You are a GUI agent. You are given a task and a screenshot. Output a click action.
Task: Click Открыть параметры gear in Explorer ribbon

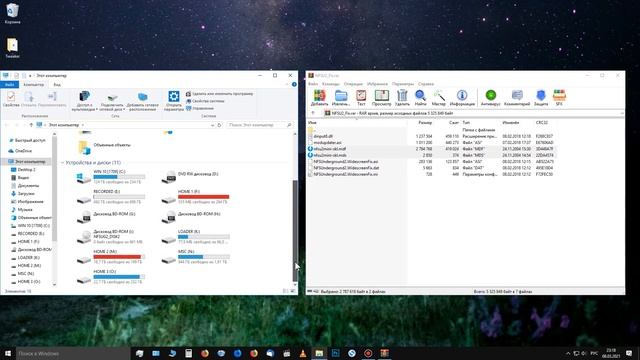(173, 101)
